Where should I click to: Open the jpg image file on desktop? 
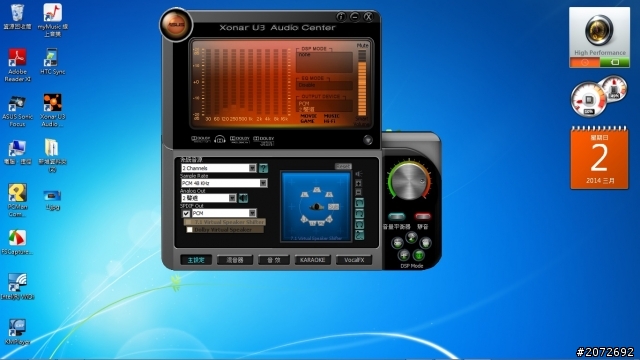pyautogui.click(x=53, y=200)
